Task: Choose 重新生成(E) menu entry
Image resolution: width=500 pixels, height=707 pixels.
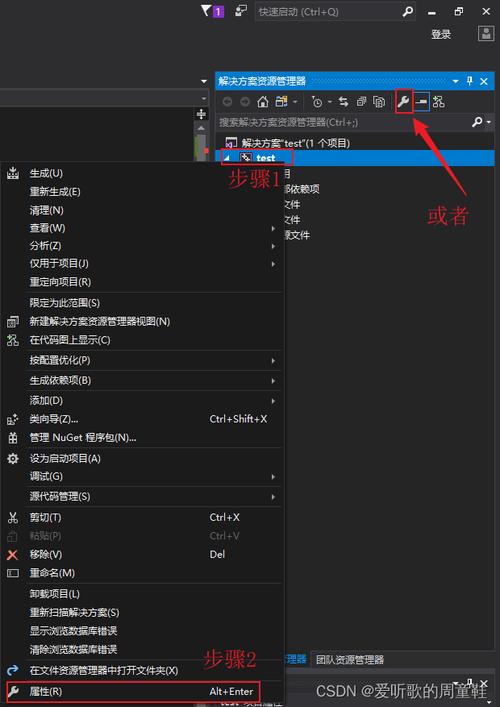Action: 142,192
